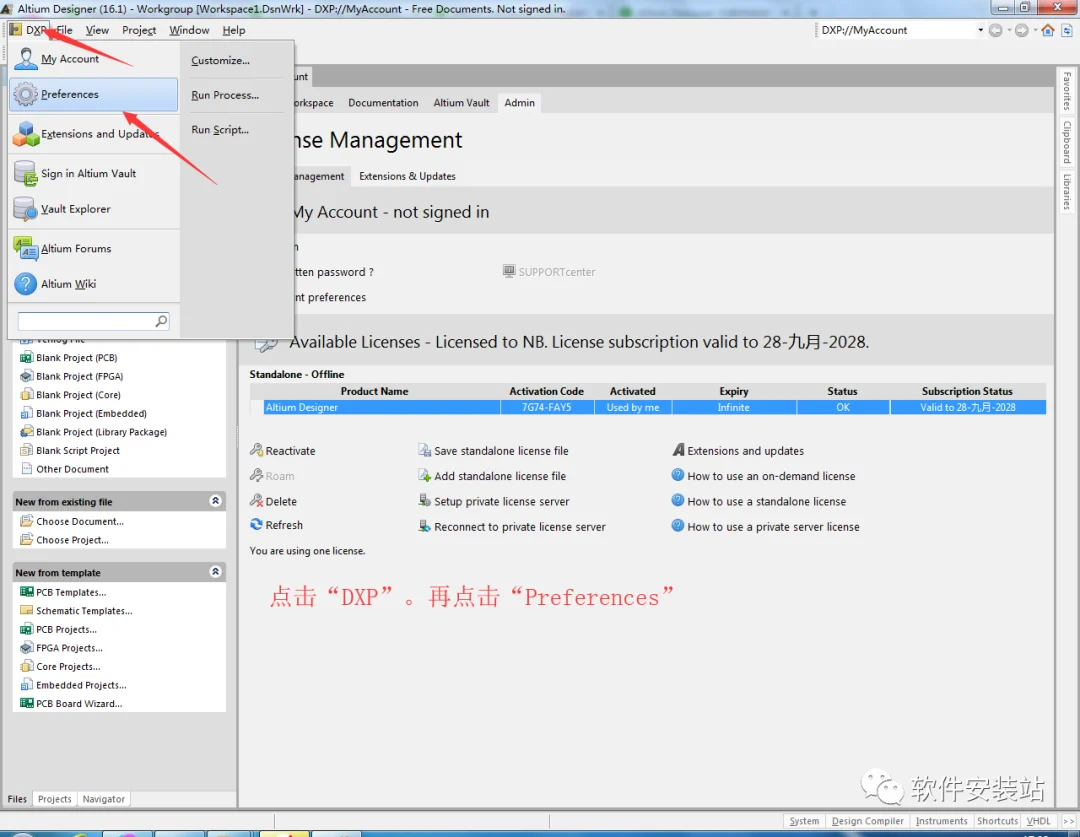The width and height of the screenshot is (1080, 837).
Task: Click Extensions and Updates cubes icon
Action: tap(26, 134)
